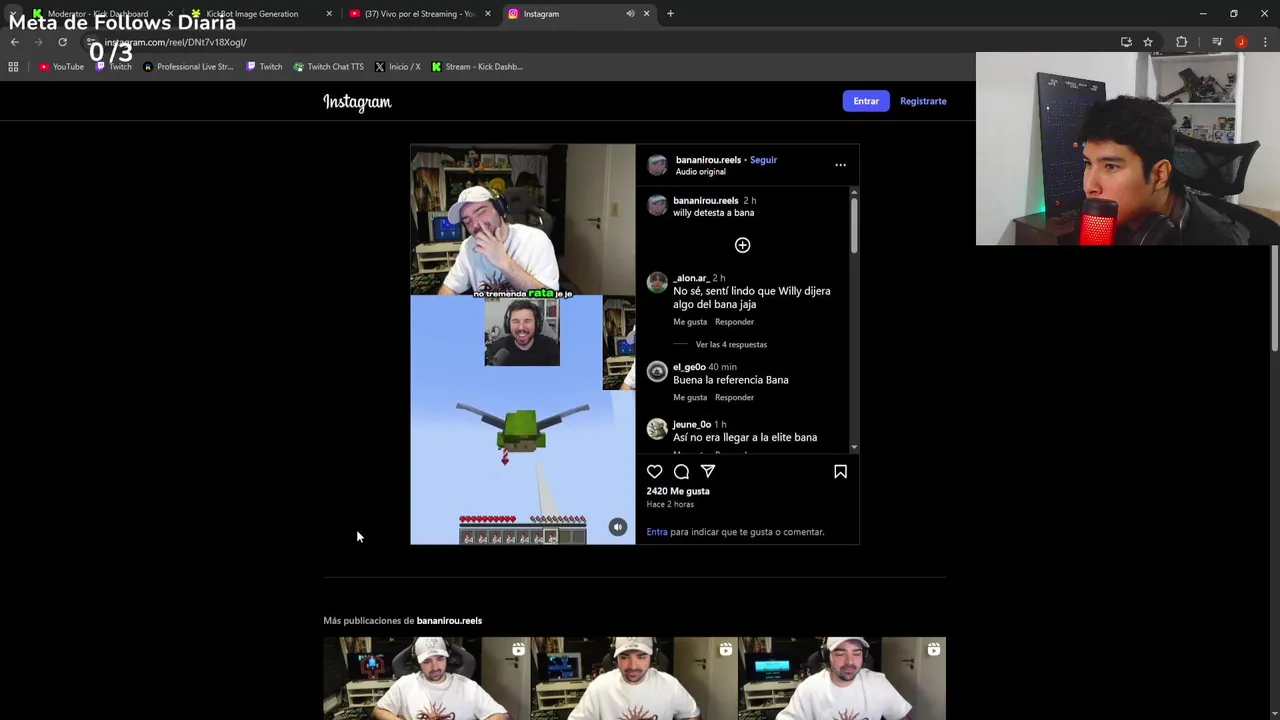This screenshot has width=1280, height=720.
Task: Click the Instagram logo
Action: (357, 102)
